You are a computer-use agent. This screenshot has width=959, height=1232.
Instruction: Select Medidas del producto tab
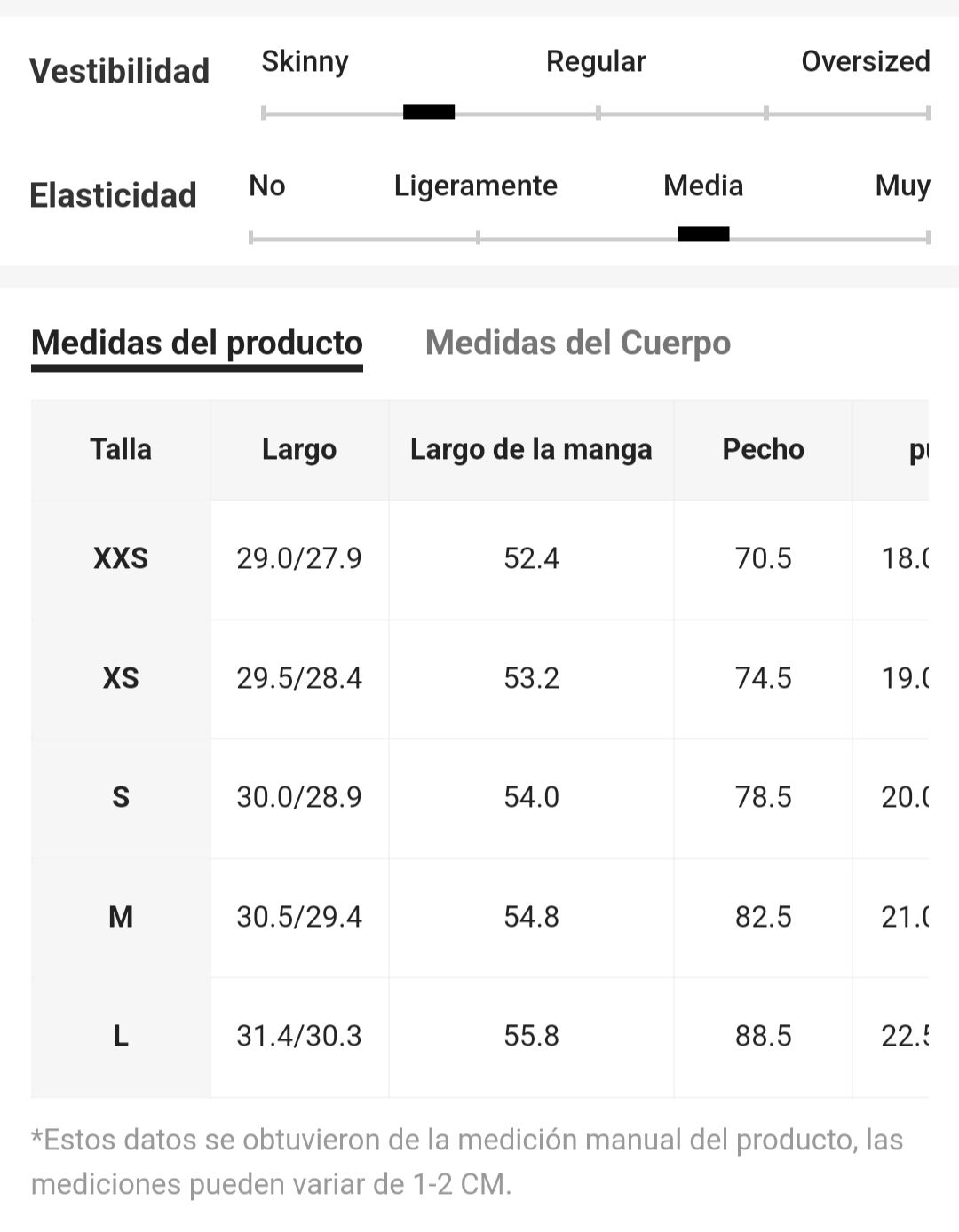[197, 343]
